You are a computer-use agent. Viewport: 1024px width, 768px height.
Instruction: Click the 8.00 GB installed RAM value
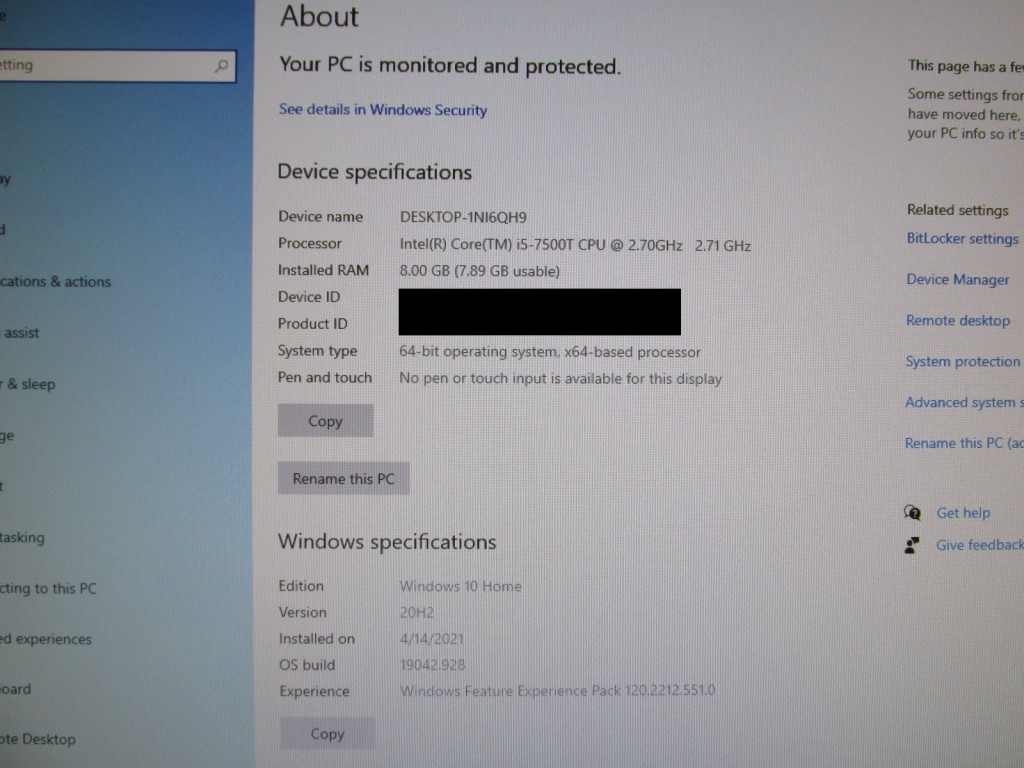[479, 271]
